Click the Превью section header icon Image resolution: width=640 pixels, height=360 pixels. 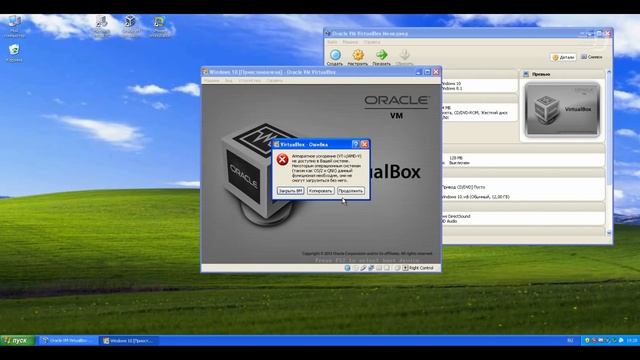pos(526,74)
